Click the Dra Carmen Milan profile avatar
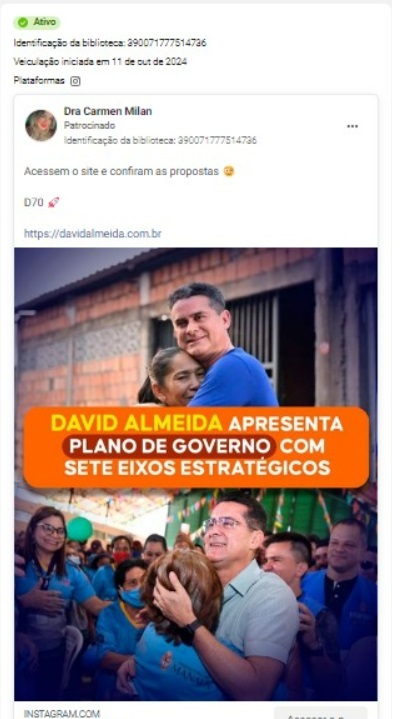Screen dimensions: 415x719 coord(41,125)
